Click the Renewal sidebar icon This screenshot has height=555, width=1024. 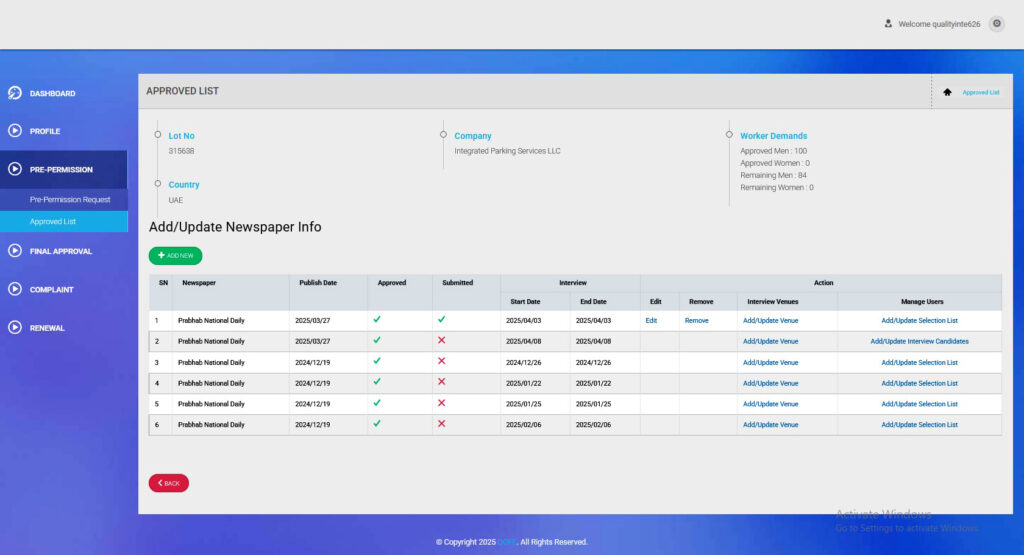(x=15, y=327)
